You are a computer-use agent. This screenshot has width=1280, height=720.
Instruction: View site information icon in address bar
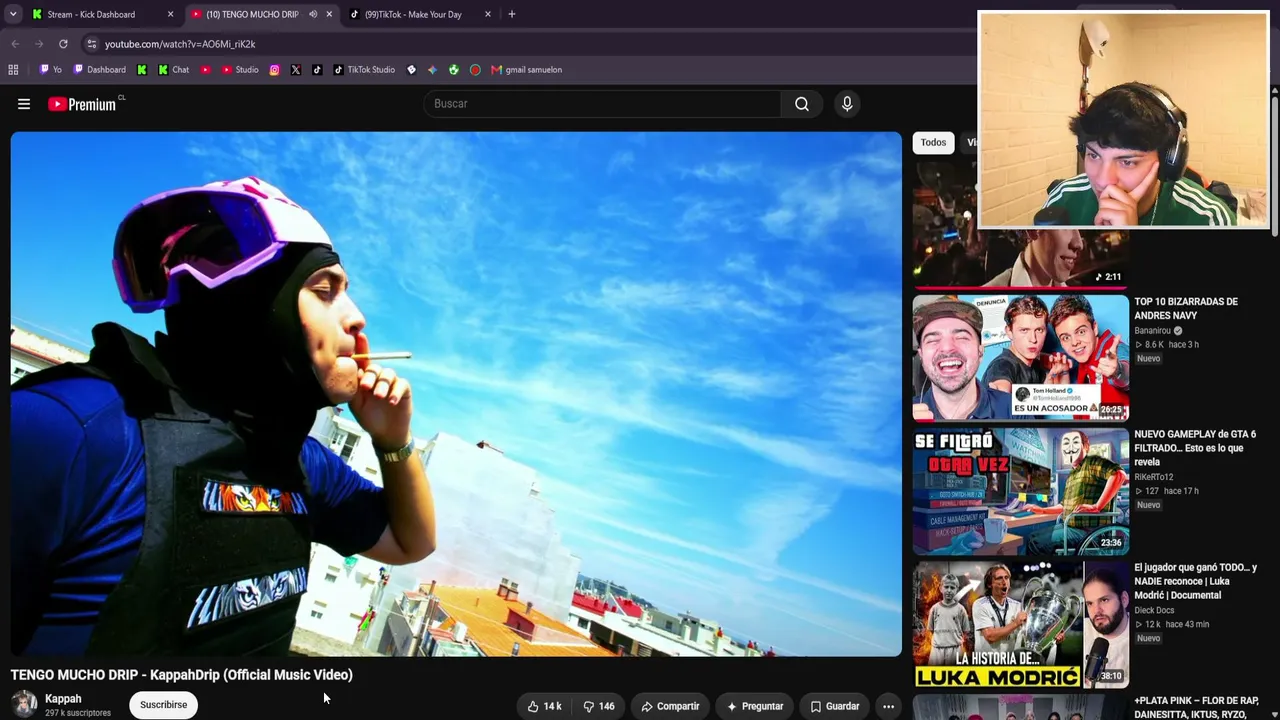[x=91, y=44]
